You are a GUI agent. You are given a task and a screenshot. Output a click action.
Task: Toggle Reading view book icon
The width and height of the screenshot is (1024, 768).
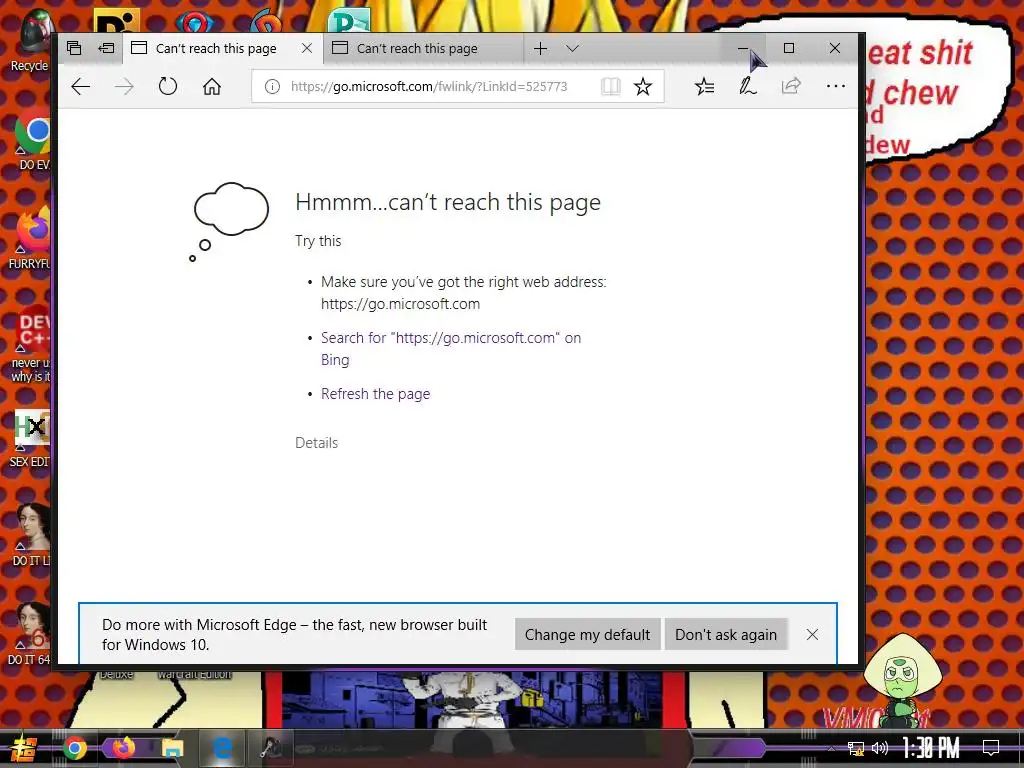[611, 86]
